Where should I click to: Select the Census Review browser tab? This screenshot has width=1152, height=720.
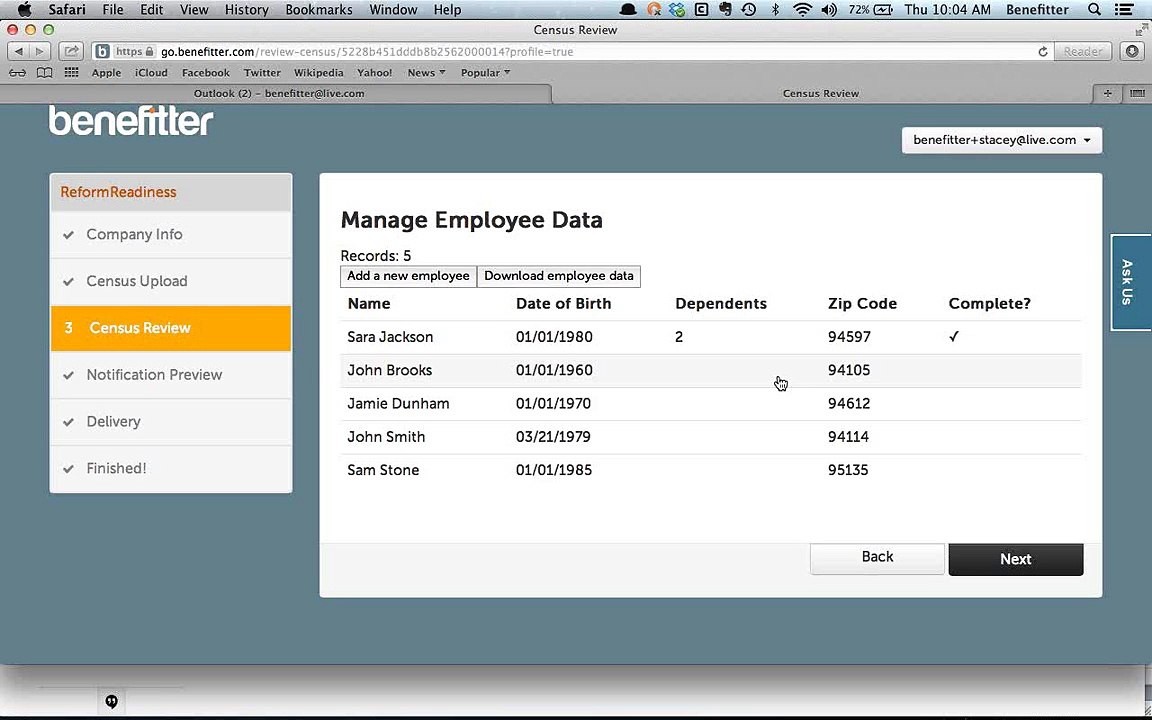pyautogui.click(x=821, y=93)
